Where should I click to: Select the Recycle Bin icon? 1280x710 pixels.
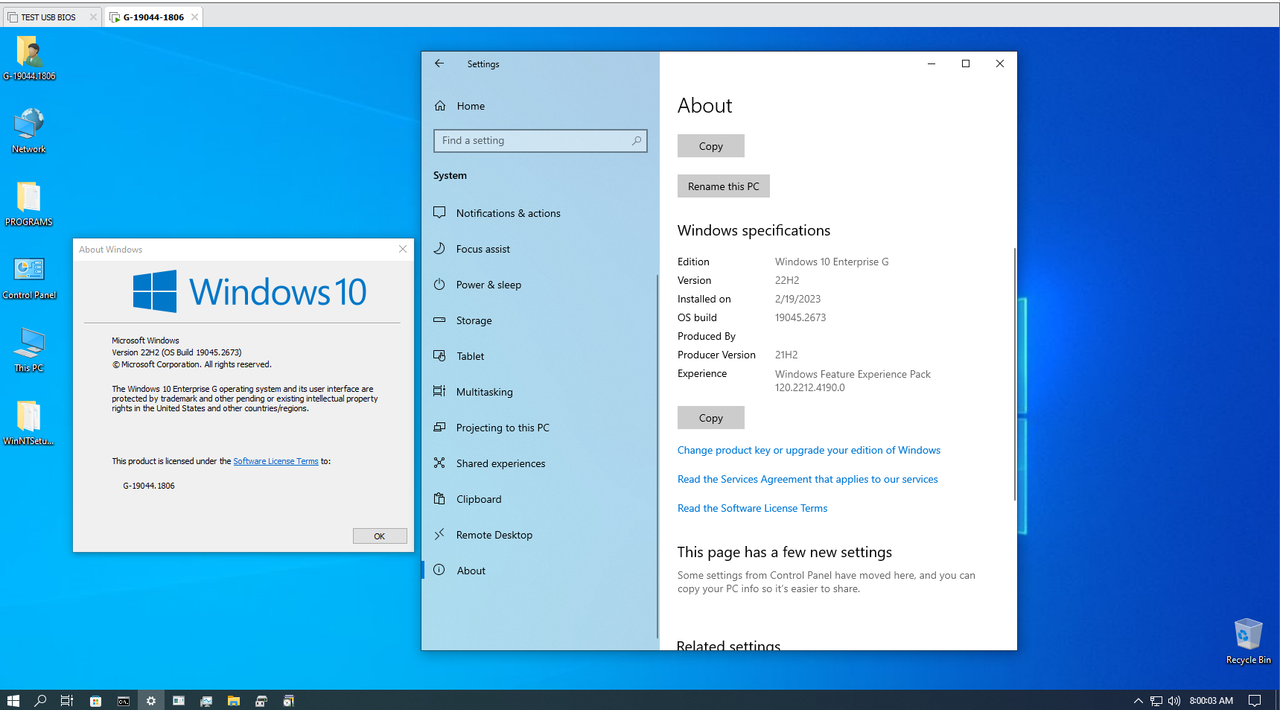[x=1248, y=641]
